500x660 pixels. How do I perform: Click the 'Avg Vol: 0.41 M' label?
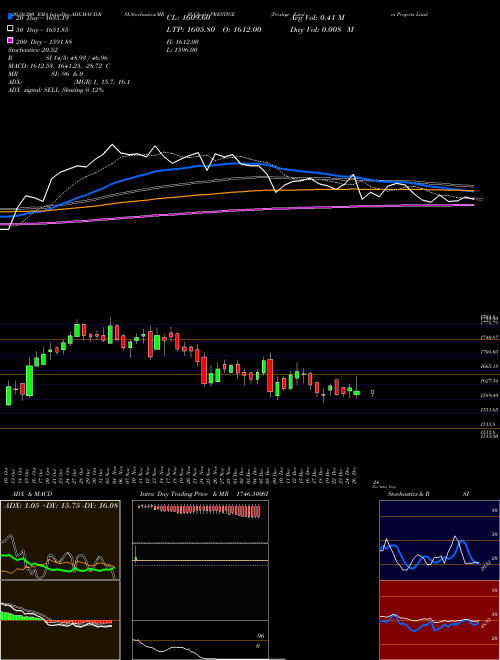(x=317, y=18)
